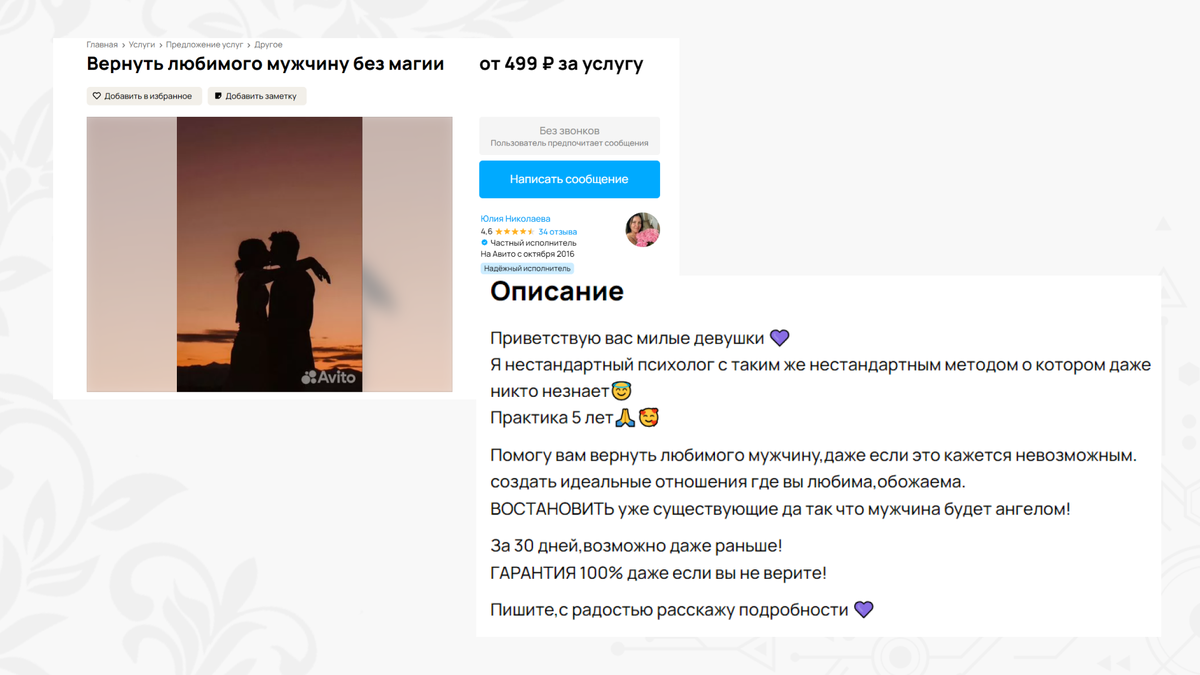Image resolution: width=1200 pixels, height=675 pixels.
Task: Open the seller's profile avatar photo
Action: tap(642, 230)
